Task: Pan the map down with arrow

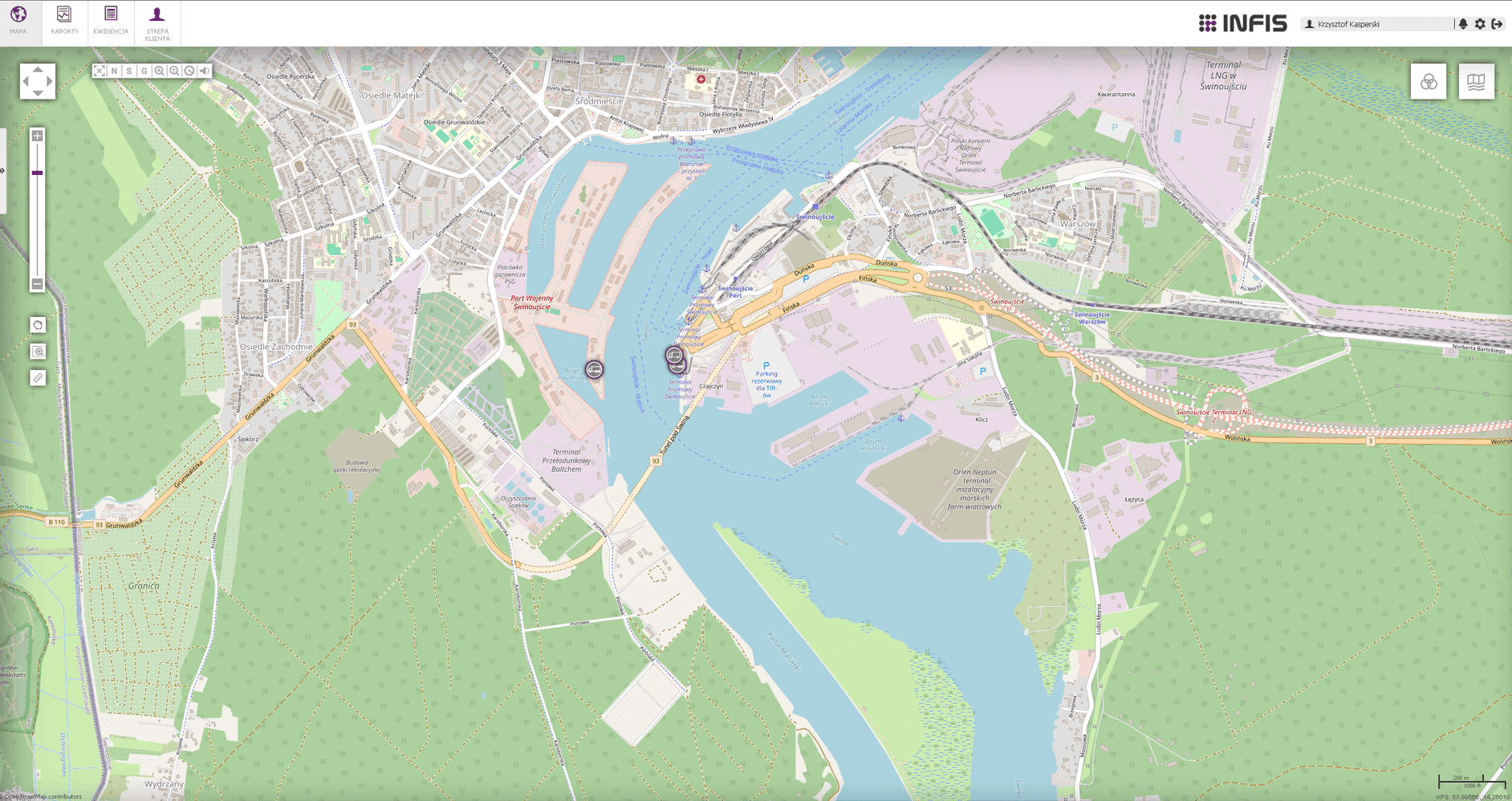Action: coord(38,93)
